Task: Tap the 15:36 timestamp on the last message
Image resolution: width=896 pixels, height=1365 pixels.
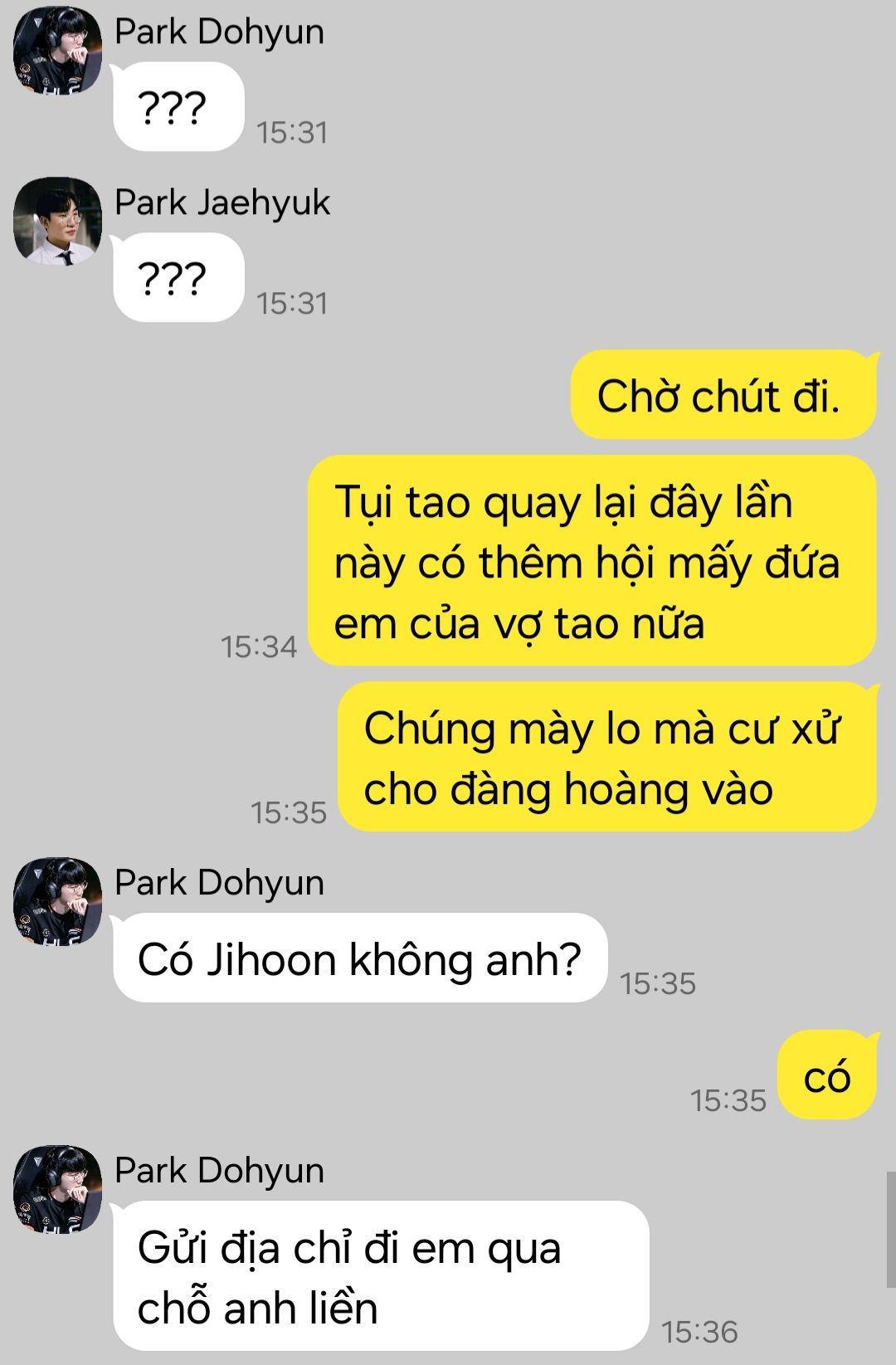Action: [x=699, y=1332]
